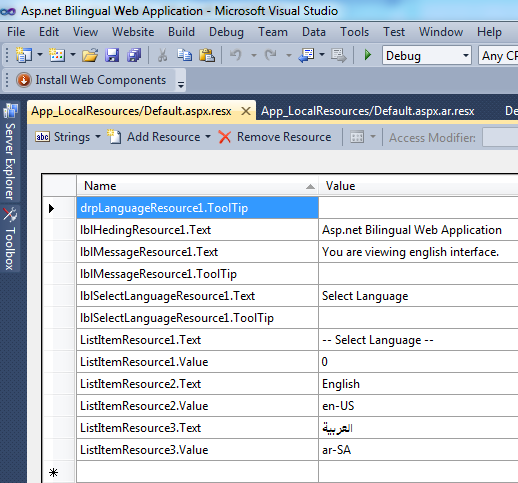Open the Debug menu

[226, 32]
